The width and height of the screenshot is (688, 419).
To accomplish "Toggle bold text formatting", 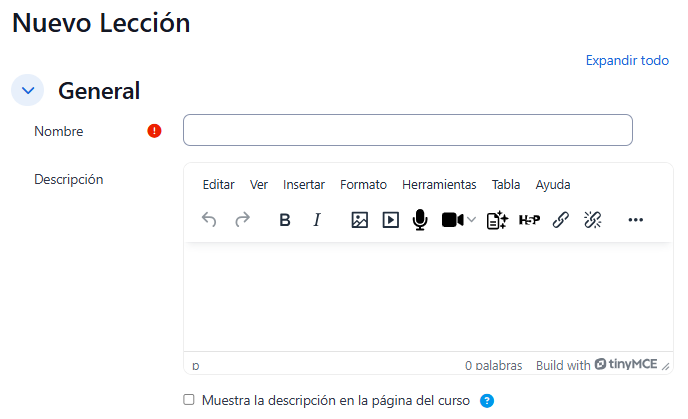I will pos(285,220).
